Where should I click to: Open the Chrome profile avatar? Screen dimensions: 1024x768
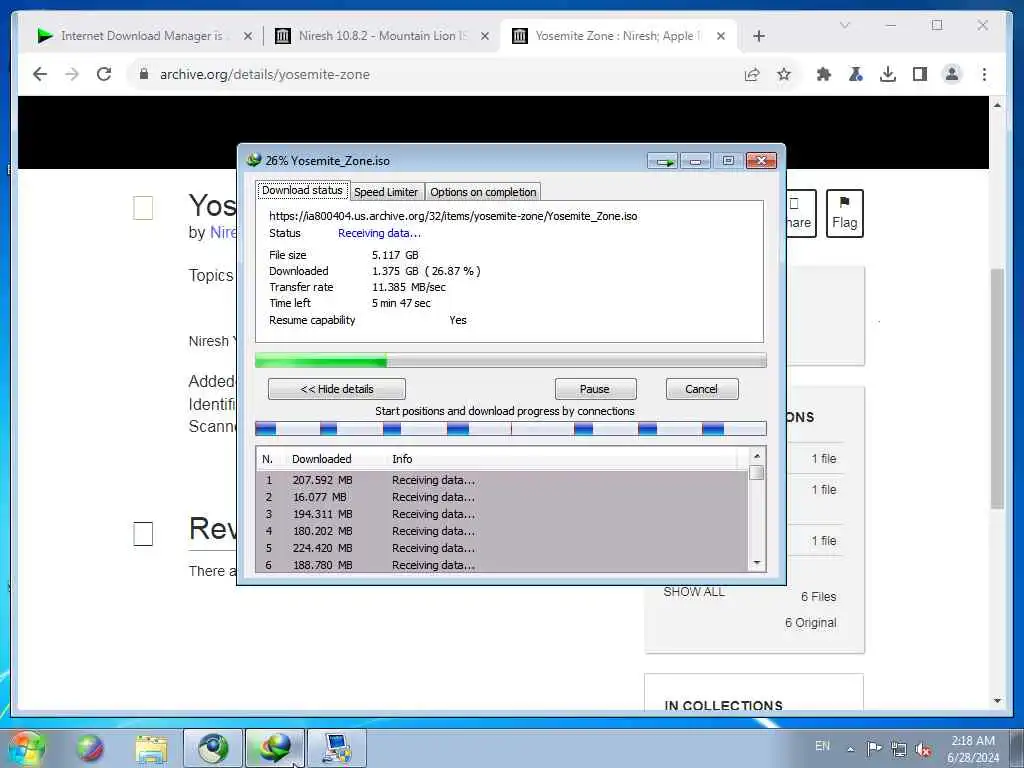click(952, 74)
